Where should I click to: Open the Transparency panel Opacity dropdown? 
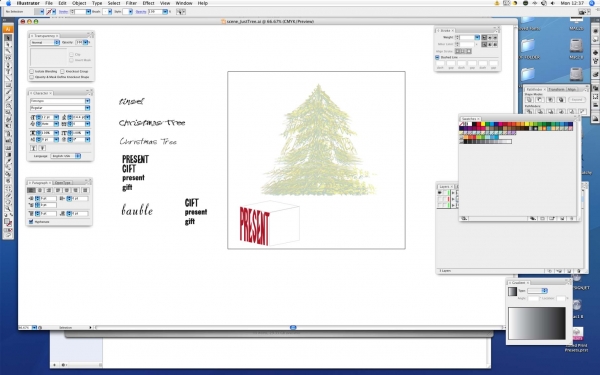(x=85, y=42)
